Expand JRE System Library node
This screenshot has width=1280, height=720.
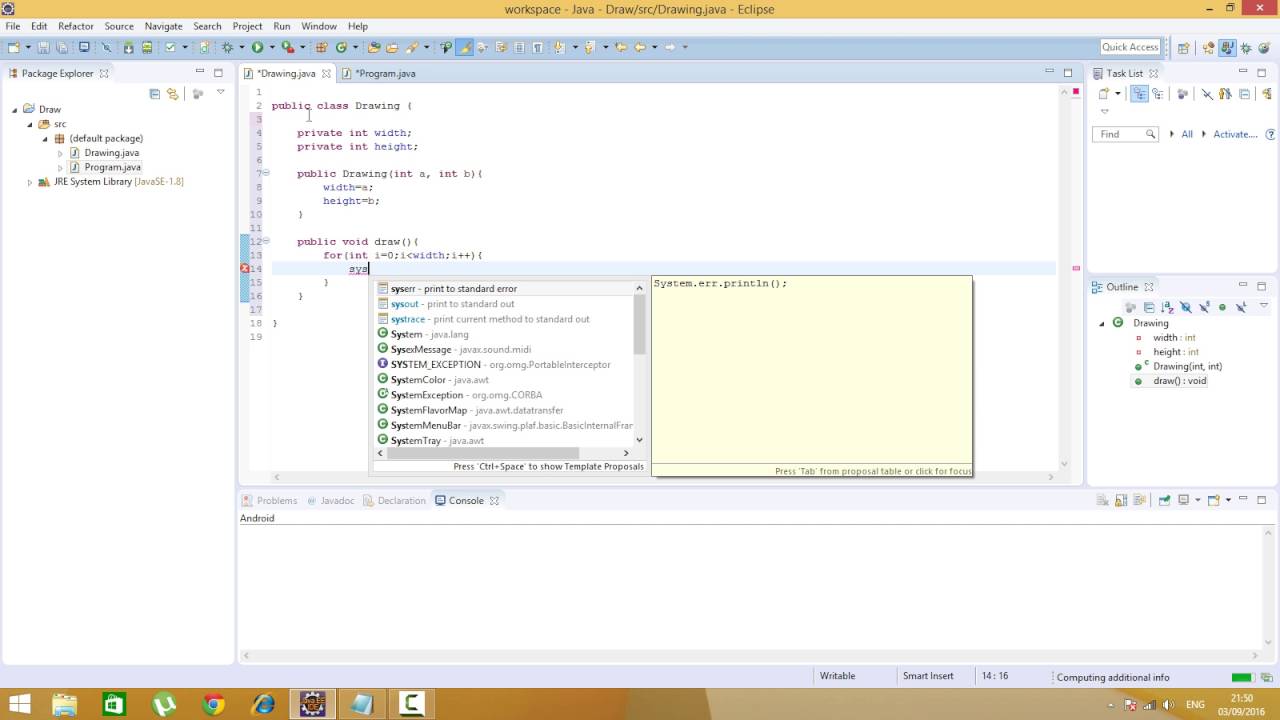click(30, 182)
